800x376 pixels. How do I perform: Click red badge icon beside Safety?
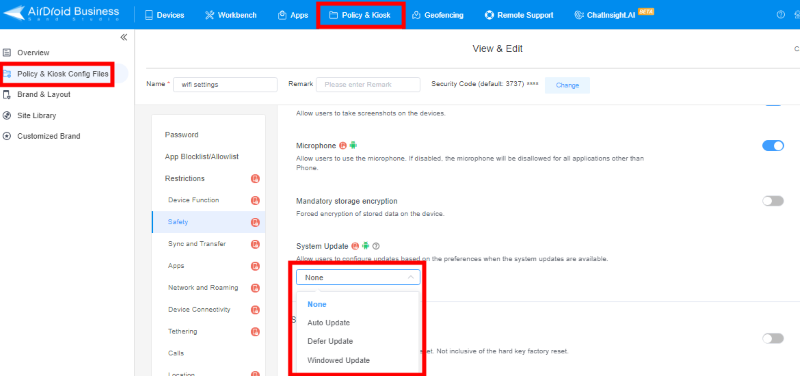pyautogui.click(x=256, y=222)
